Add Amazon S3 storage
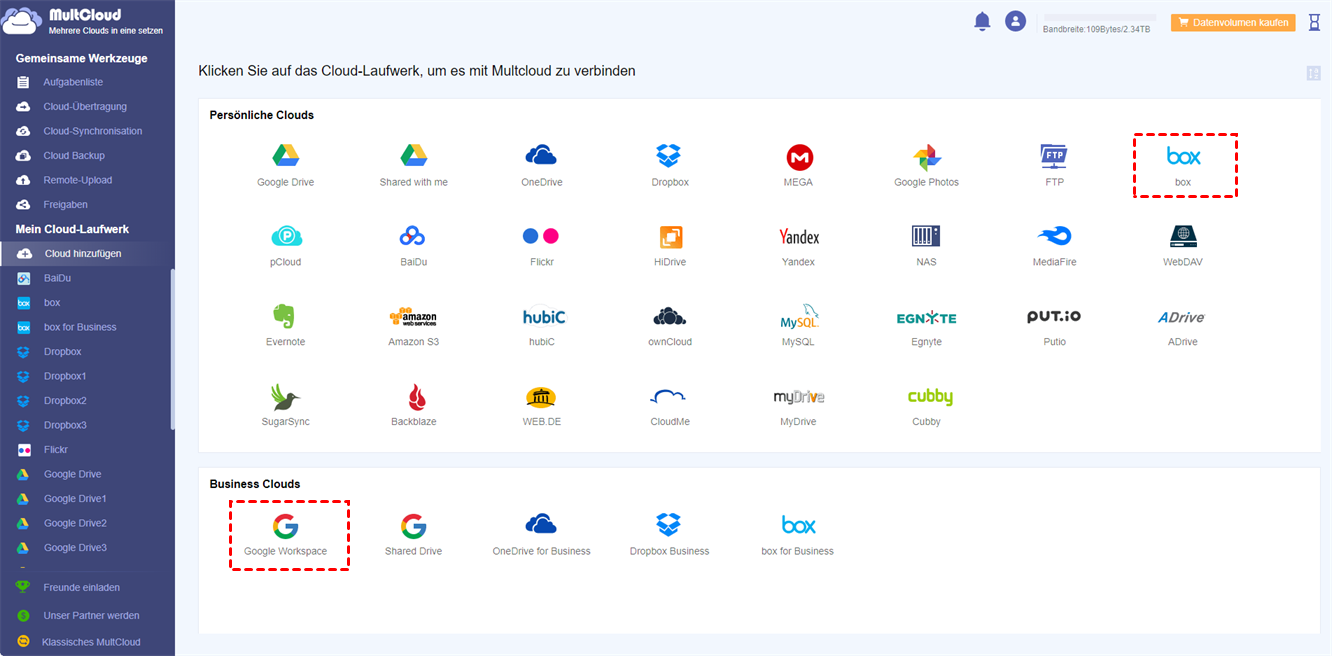 [x=414, y=326]
